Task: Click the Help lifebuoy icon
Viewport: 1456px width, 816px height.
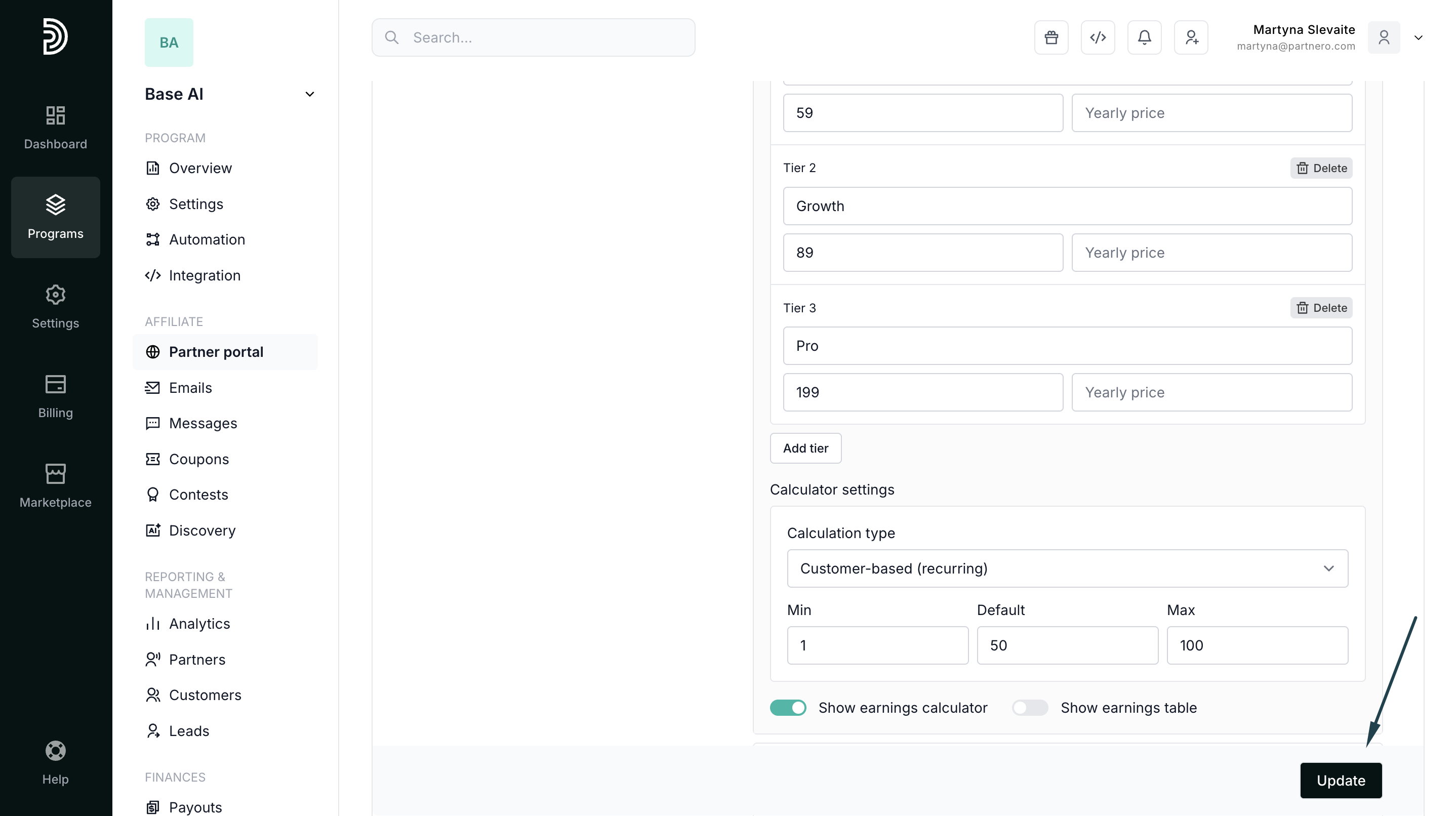Action: (55, 751)
